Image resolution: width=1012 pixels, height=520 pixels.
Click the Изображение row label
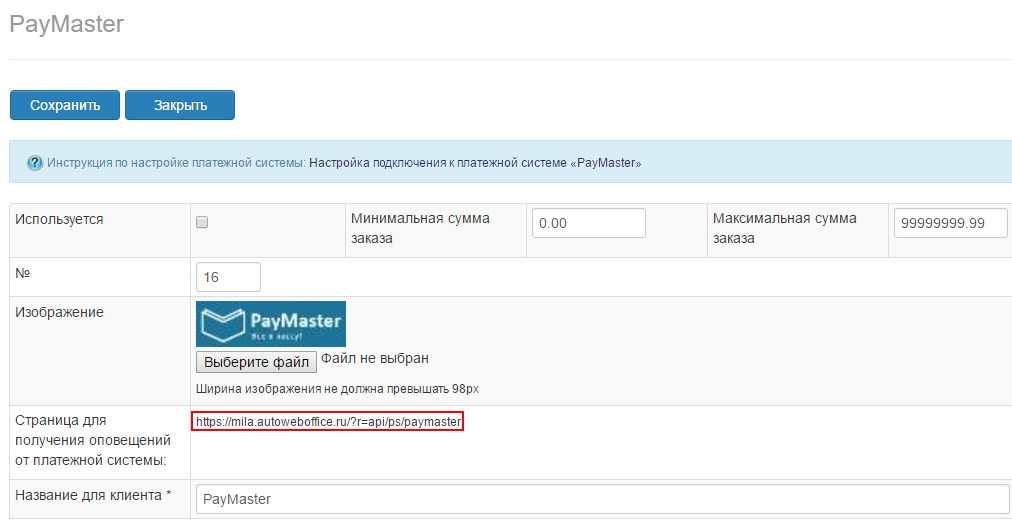tap(60, 312)
